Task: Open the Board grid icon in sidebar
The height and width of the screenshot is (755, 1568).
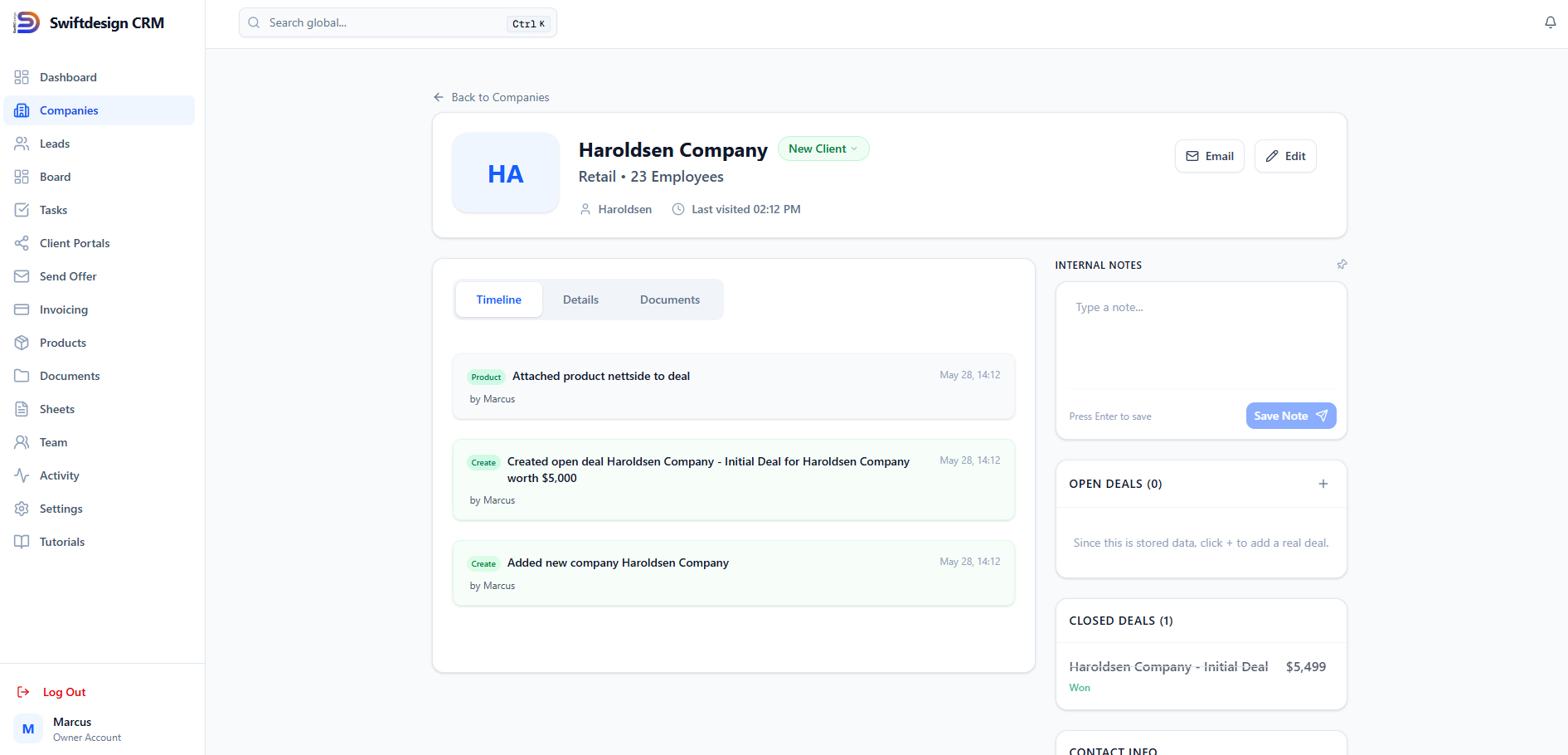Action: (x=22, y=177)
